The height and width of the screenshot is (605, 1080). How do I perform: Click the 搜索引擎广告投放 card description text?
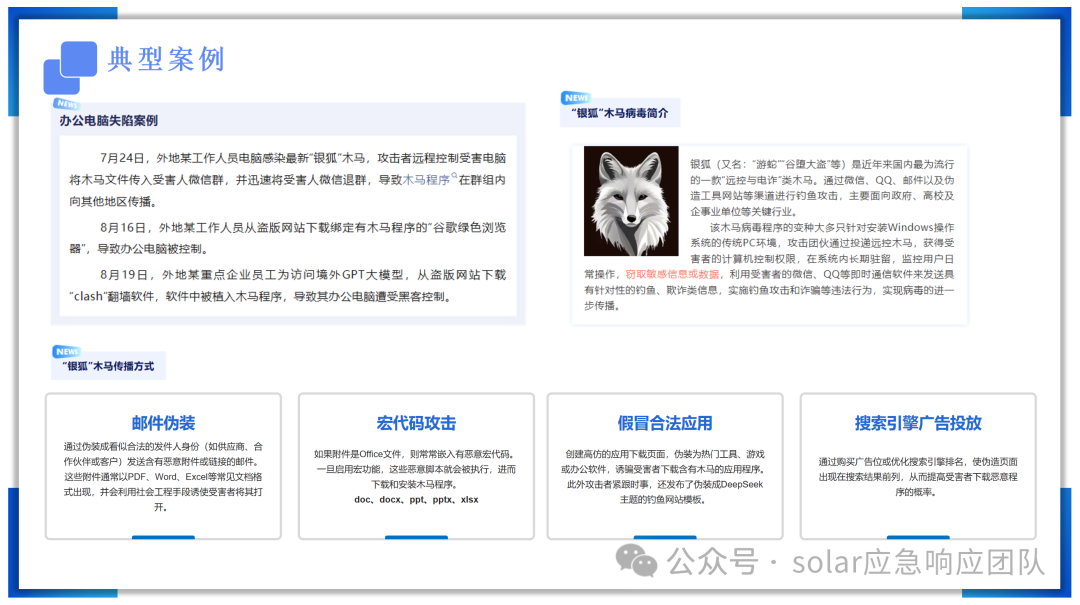(918, 477)
